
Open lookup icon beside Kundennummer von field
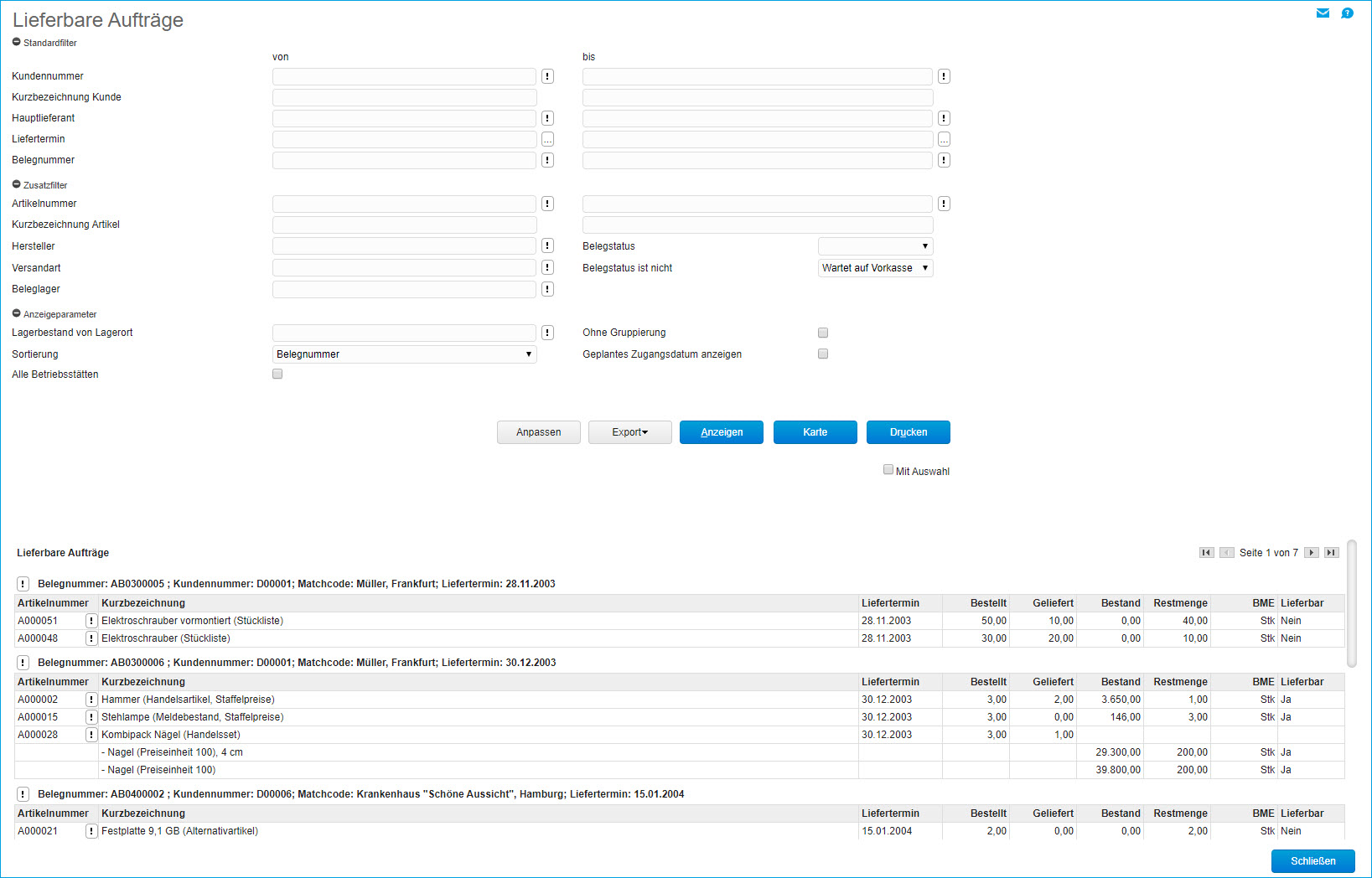[x=547, y=76]
